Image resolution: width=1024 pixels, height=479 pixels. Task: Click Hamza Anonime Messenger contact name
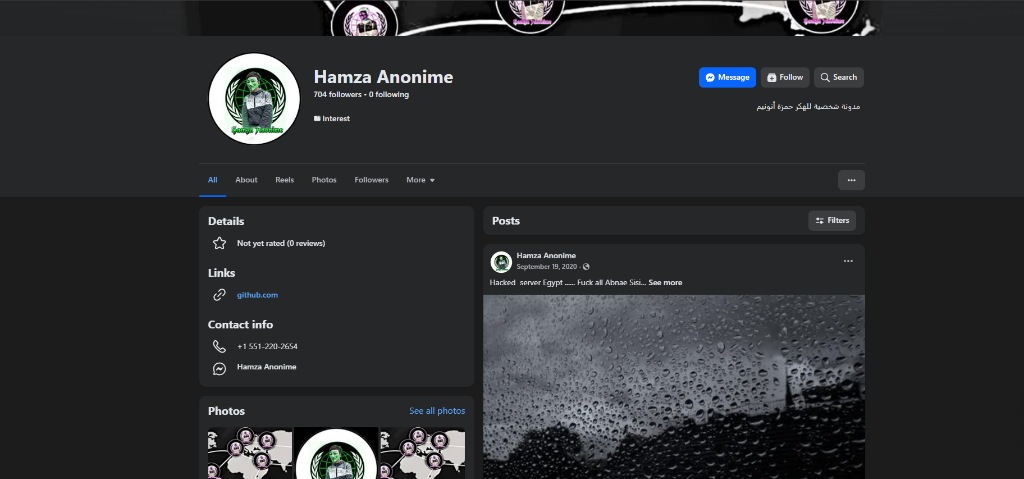pyautogui.click(x=266, y=367)
